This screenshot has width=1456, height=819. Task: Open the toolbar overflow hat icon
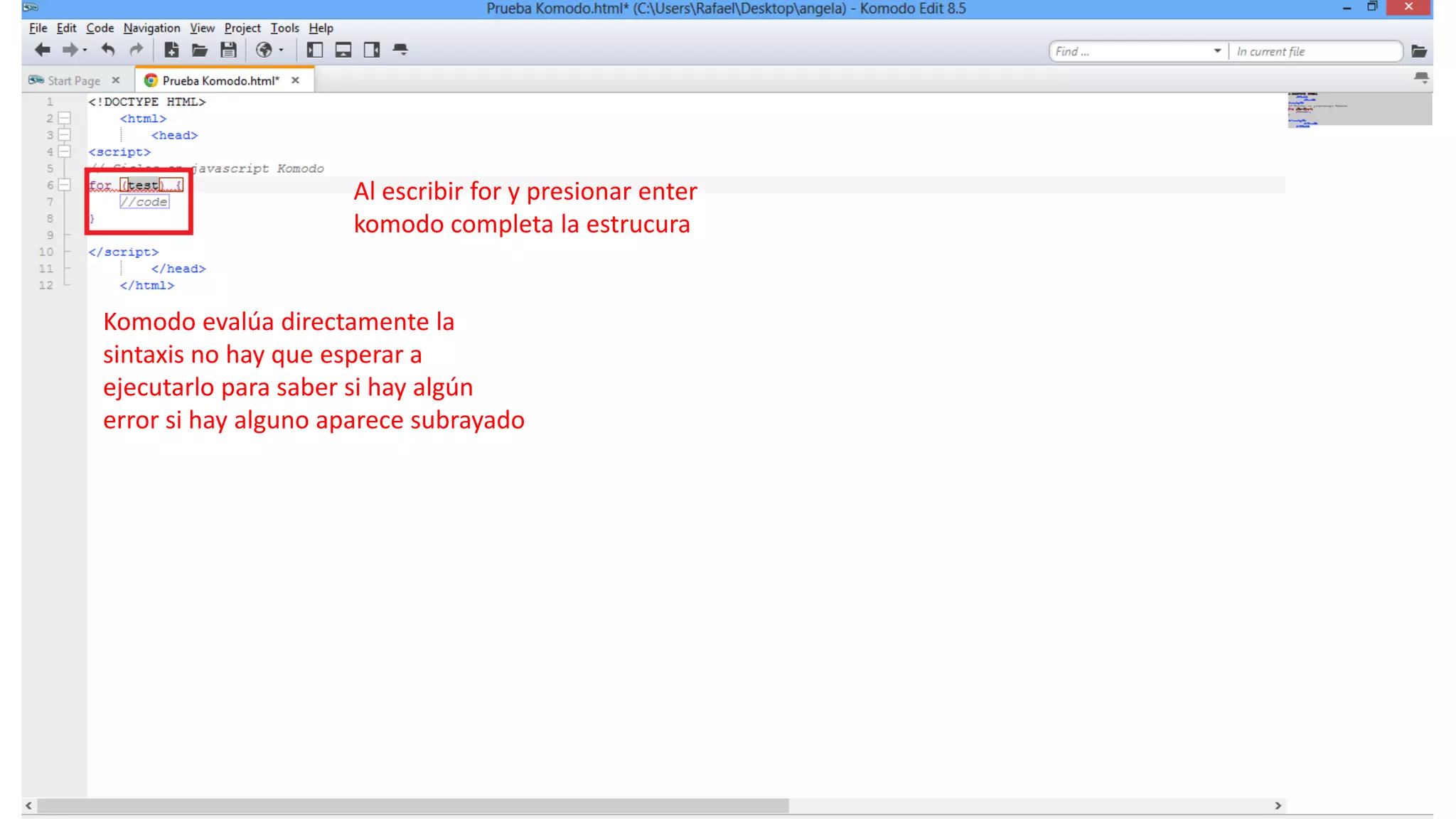(400, 50)
